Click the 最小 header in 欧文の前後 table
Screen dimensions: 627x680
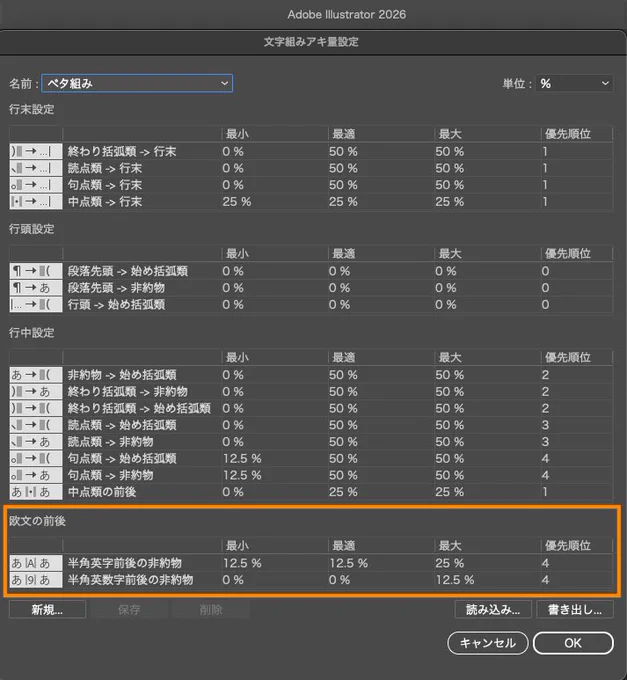click(x=237, y=546)
